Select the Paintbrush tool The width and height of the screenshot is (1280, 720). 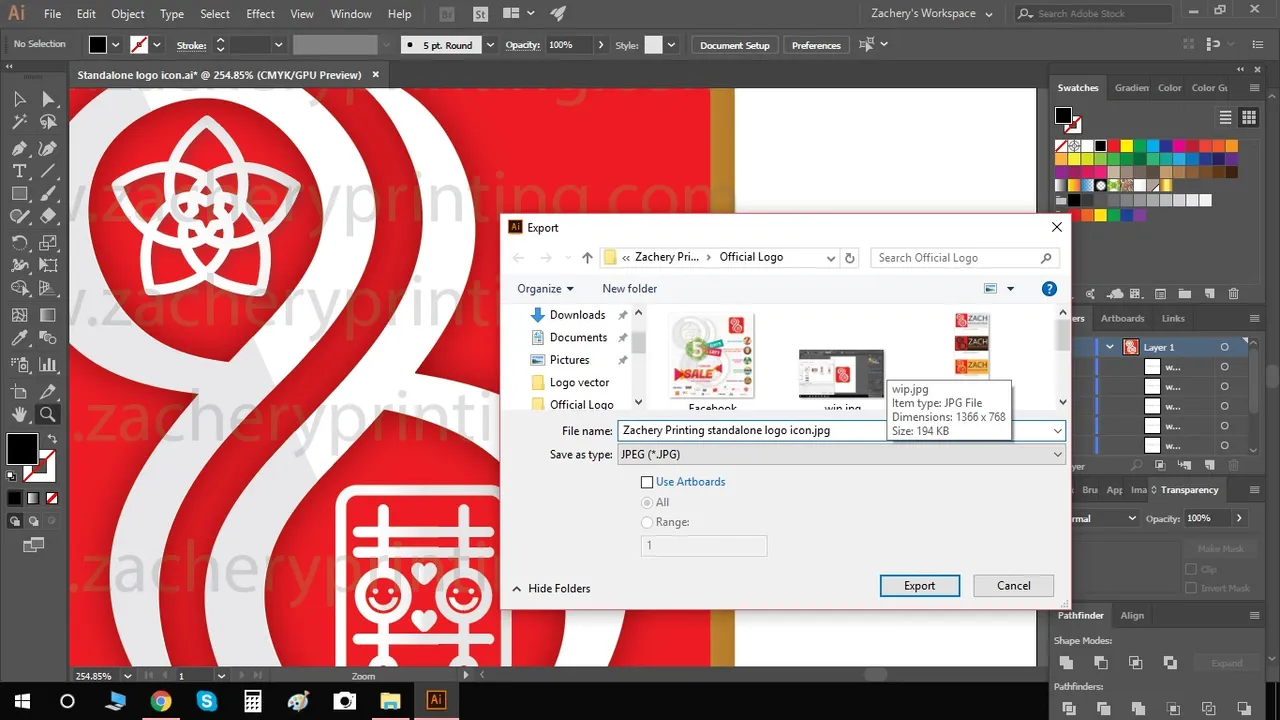(x=48, y=194)
